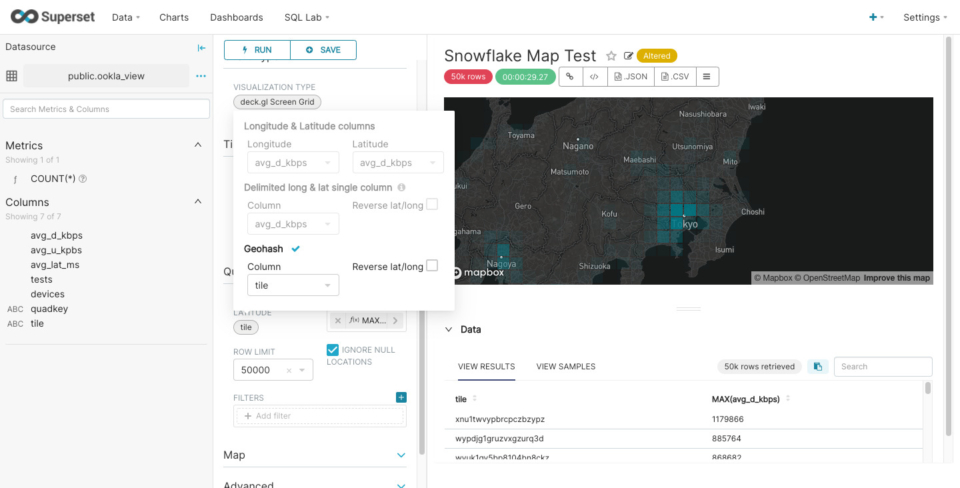Open the Geohash Column tile dropdown
Image resolution: width=960 pixels, height=488 pixels.
(x=293, y=285)
